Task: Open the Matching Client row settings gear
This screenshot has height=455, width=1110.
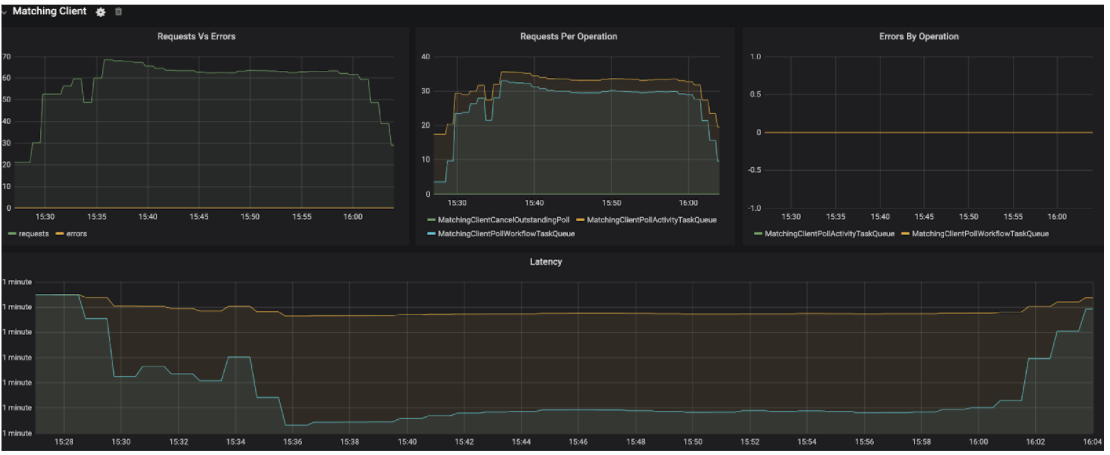Action: click(x=101, y=12)
